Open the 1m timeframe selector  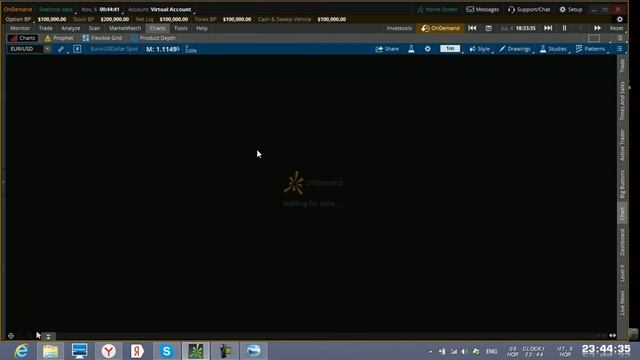coord(450,49)
